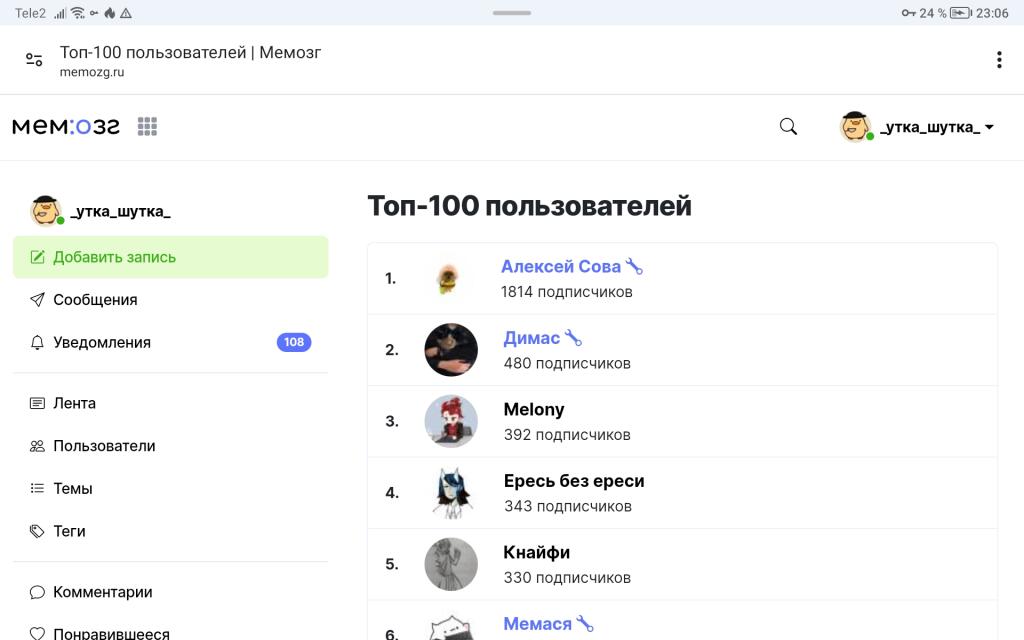This screenshot has height=640, width=1024.
Task: Click the Теги tag icon
Action: 37,531
